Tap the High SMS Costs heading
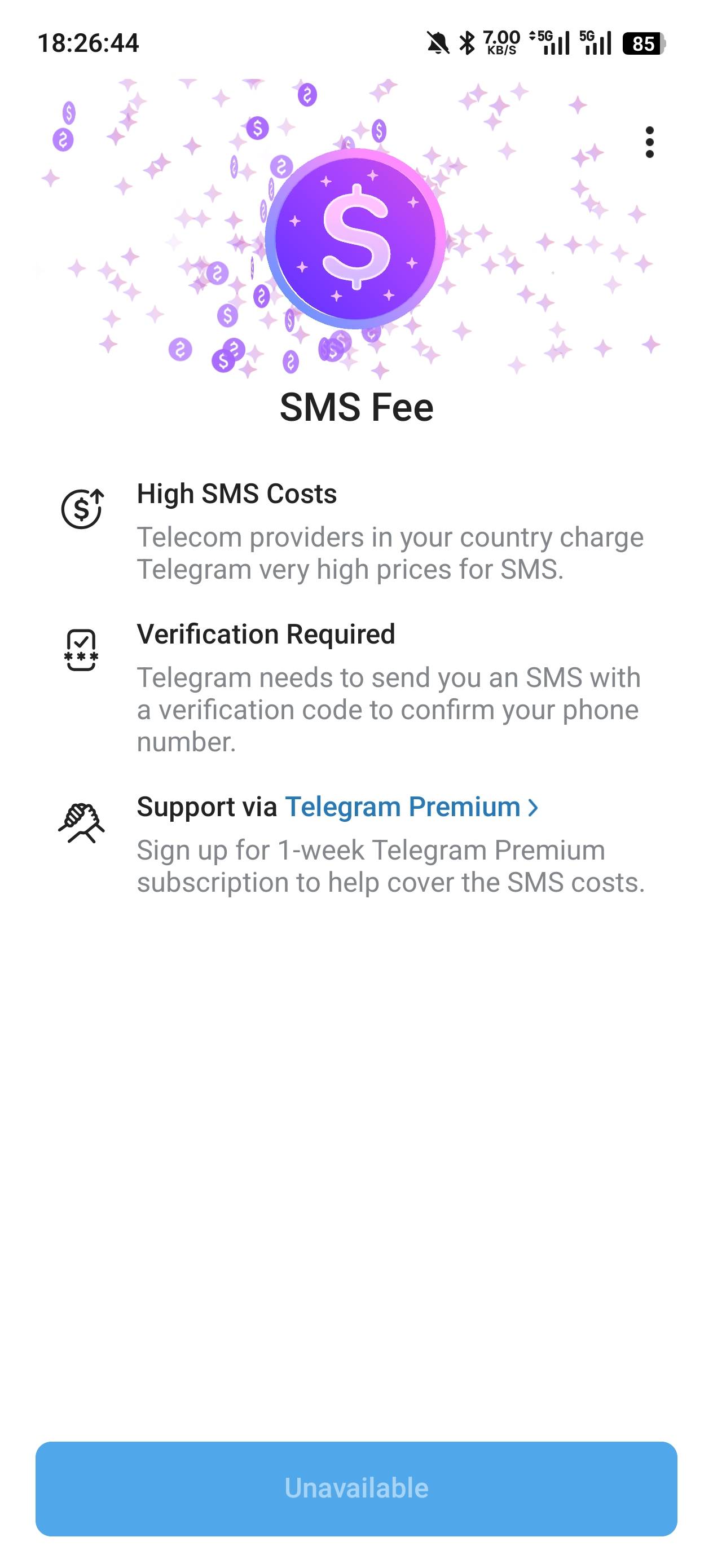 point(237,494)
